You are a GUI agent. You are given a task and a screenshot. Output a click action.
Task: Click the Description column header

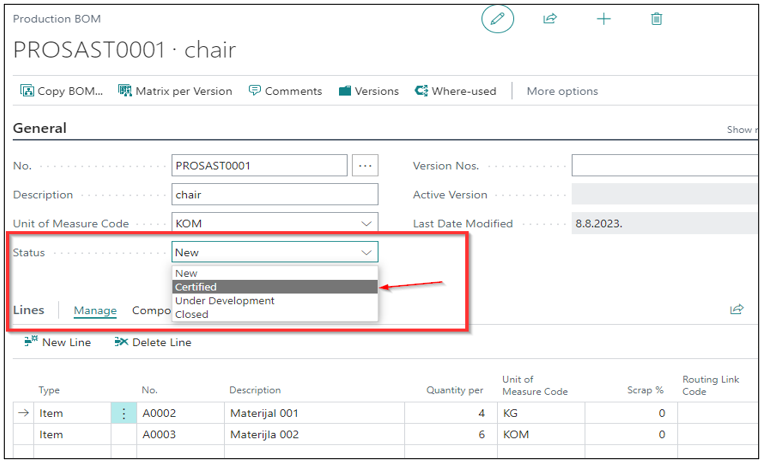(x=255, y=390)
